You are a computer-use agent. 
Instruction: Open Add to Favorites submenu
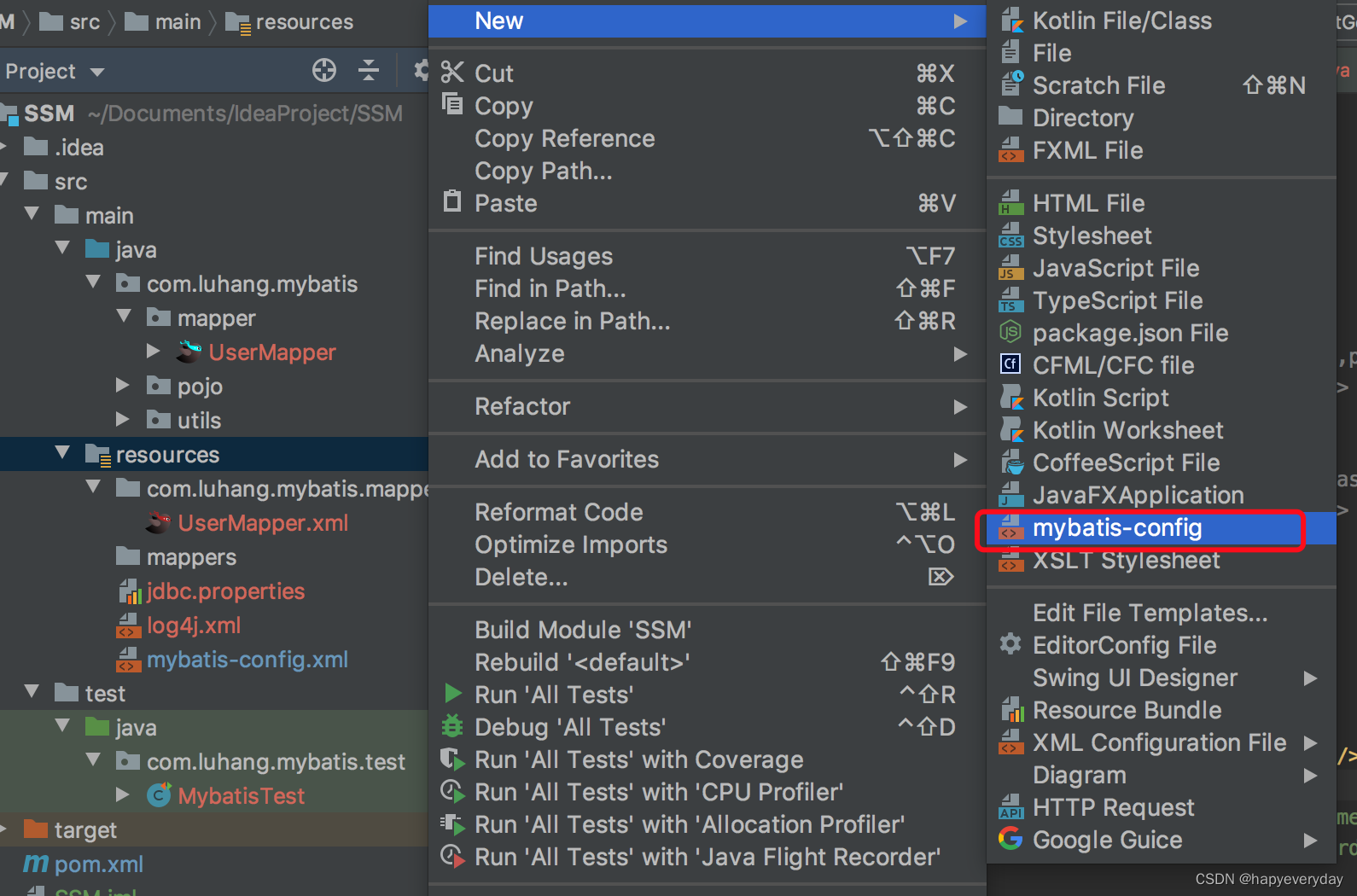[707, 459]
